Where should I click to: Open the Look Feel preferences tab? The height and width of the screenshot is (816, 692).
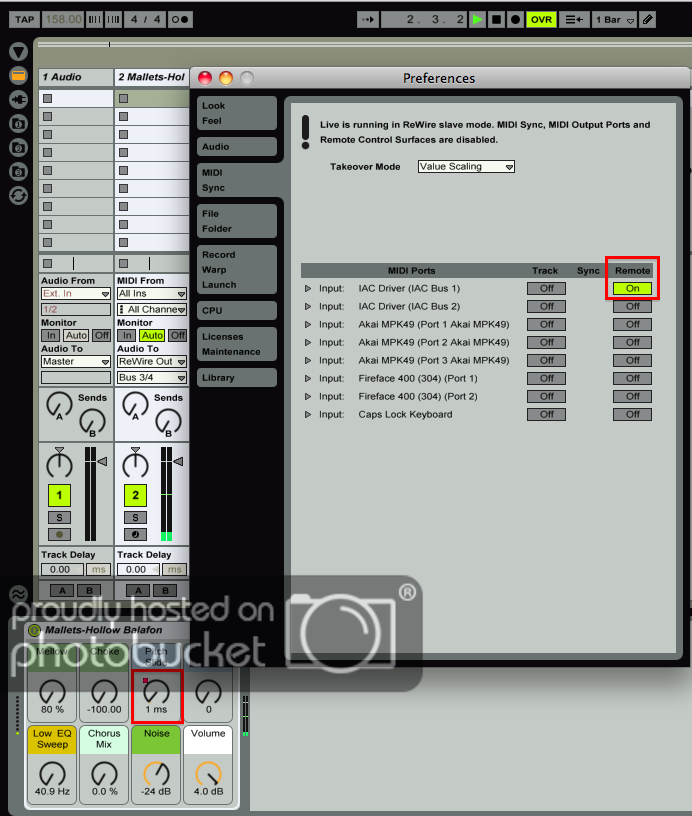pyautogui.click(x=237, y=113)
